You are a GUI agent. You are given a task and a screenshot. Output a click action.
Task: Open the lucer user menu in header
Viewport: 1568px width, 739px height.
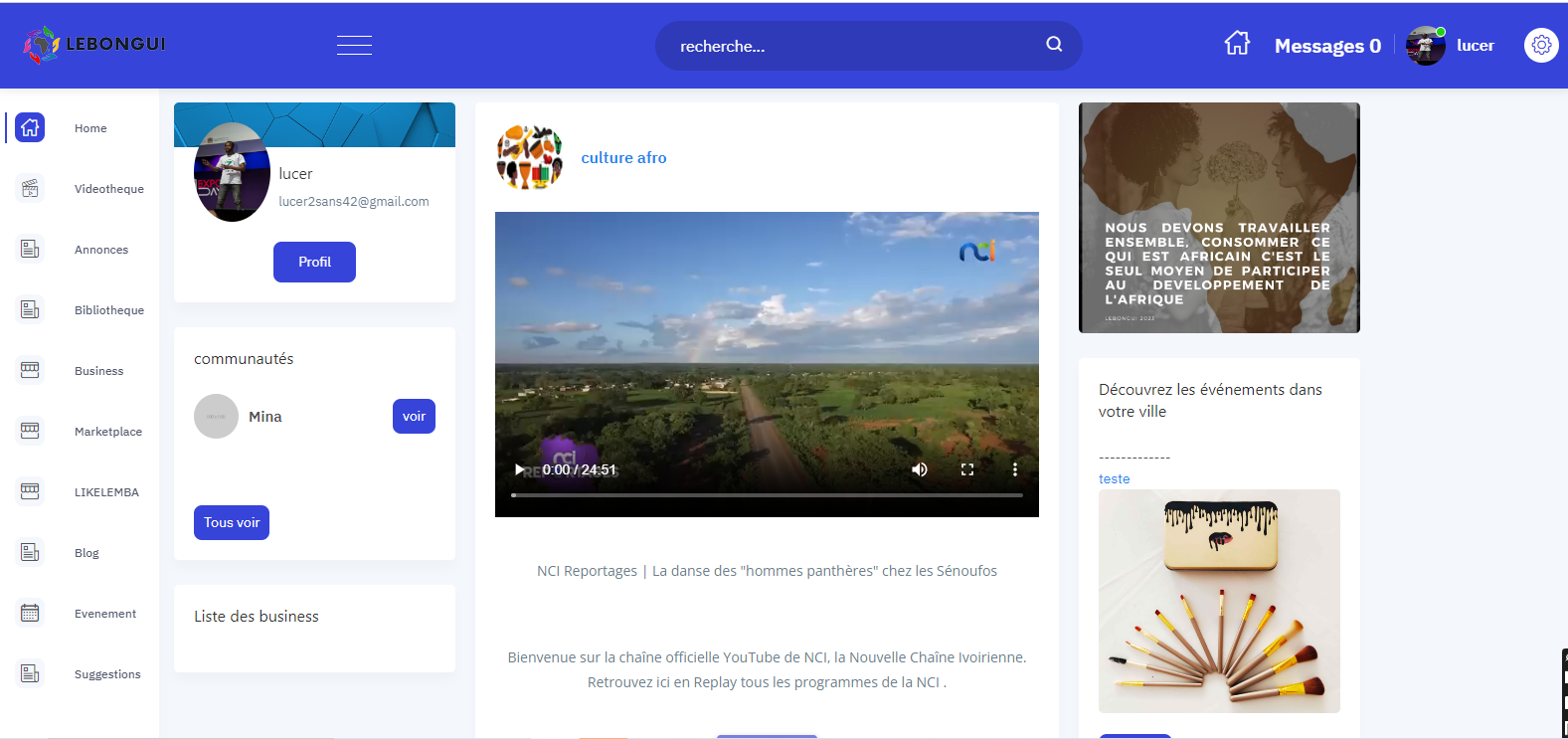tap(1452, 46)
